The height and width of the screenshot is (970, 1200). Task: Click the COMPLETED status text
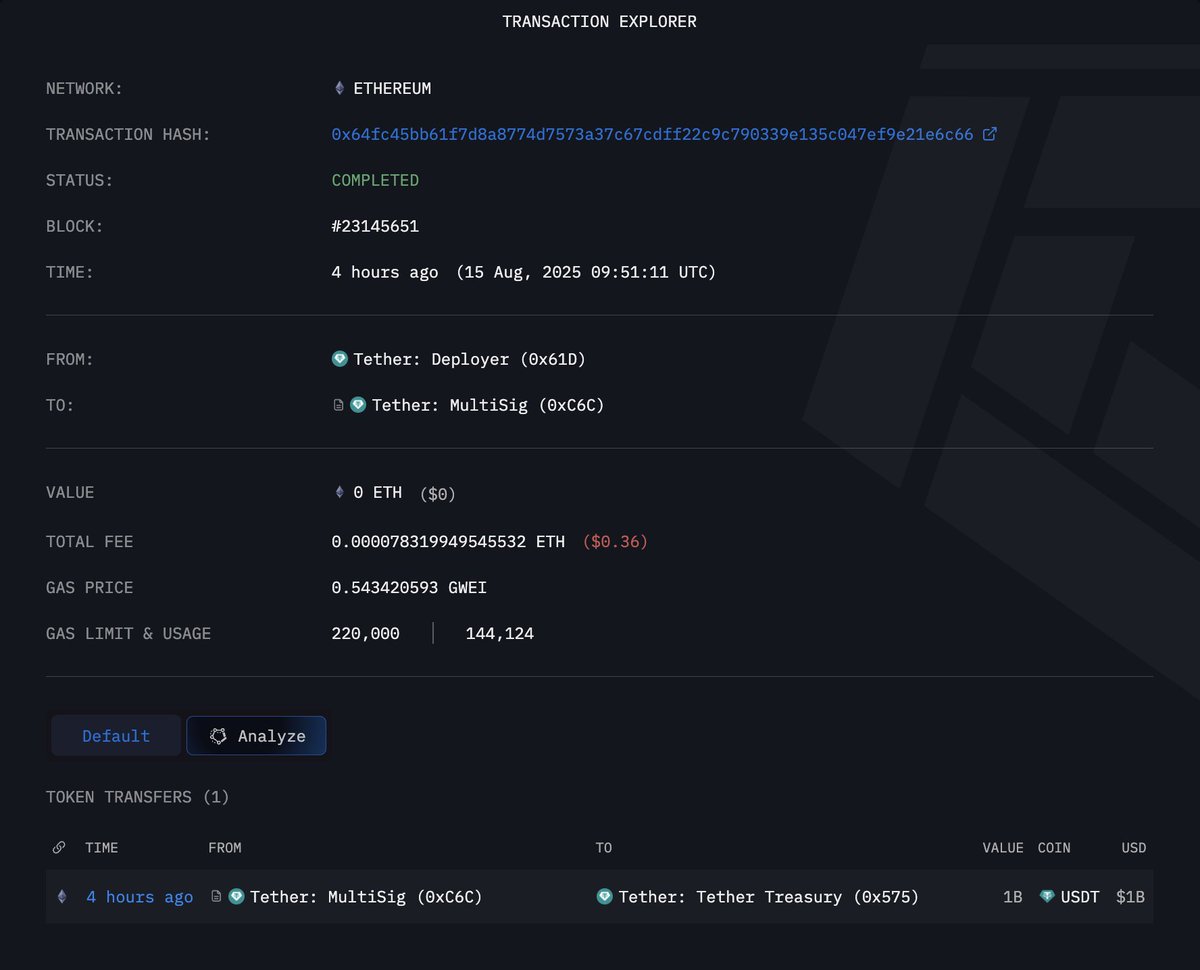coord(375,180)
